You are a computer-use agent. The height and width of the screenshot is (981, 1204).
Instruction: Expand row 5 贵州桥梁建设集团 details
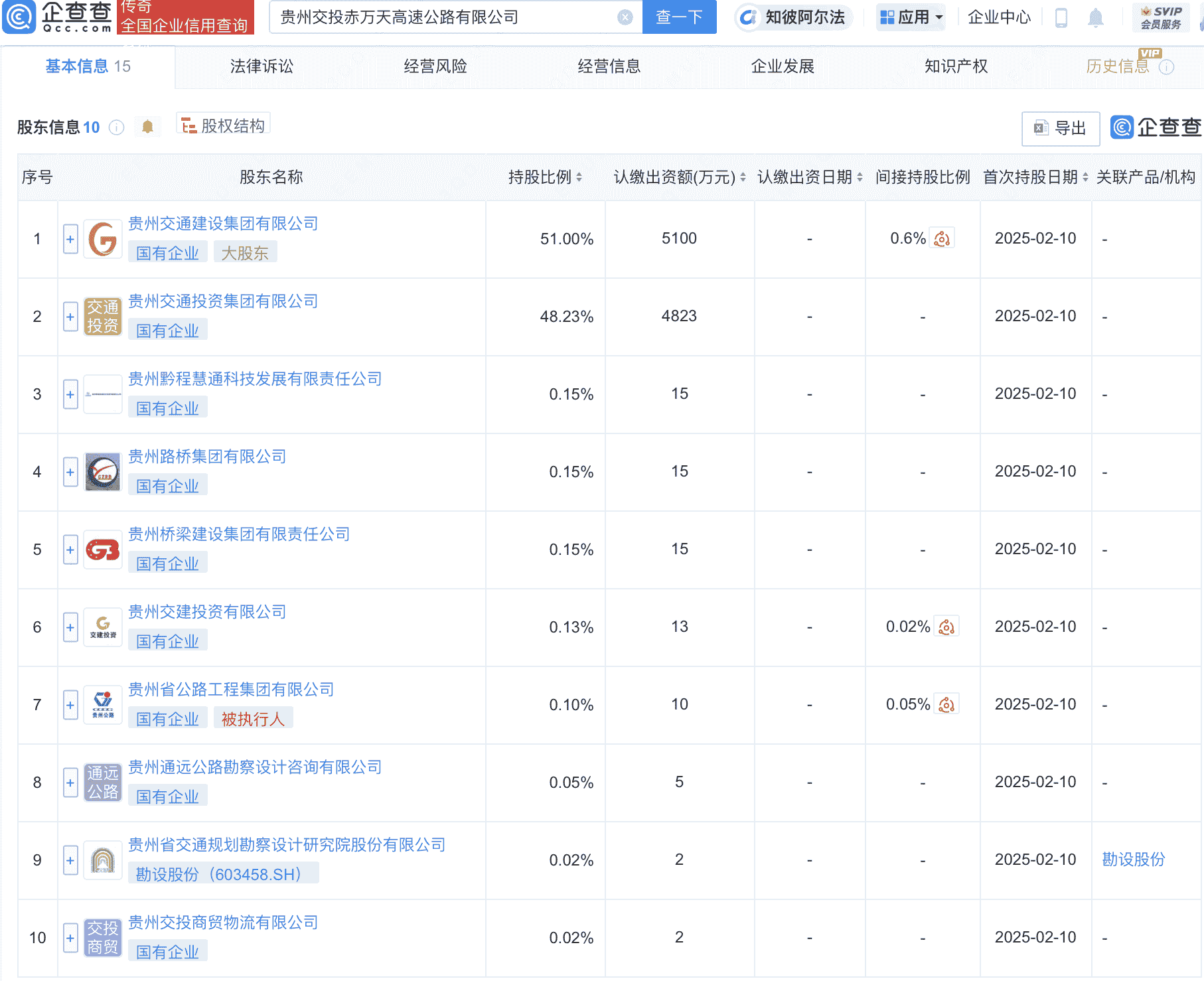[x=70, y=550]
